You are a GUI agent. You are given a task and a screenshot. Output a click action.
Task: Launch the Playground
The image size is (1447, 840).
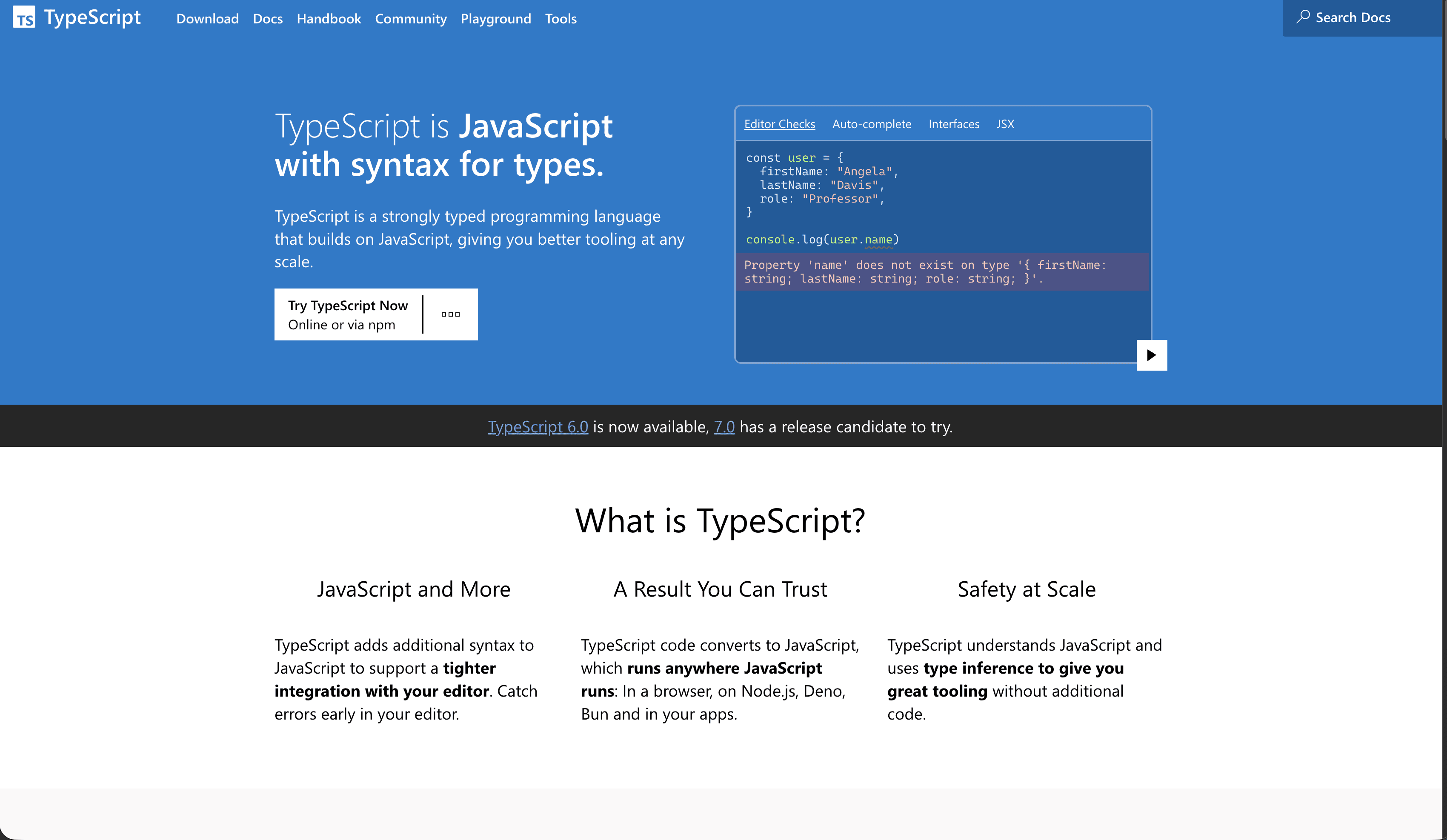(x=495, y=19)
